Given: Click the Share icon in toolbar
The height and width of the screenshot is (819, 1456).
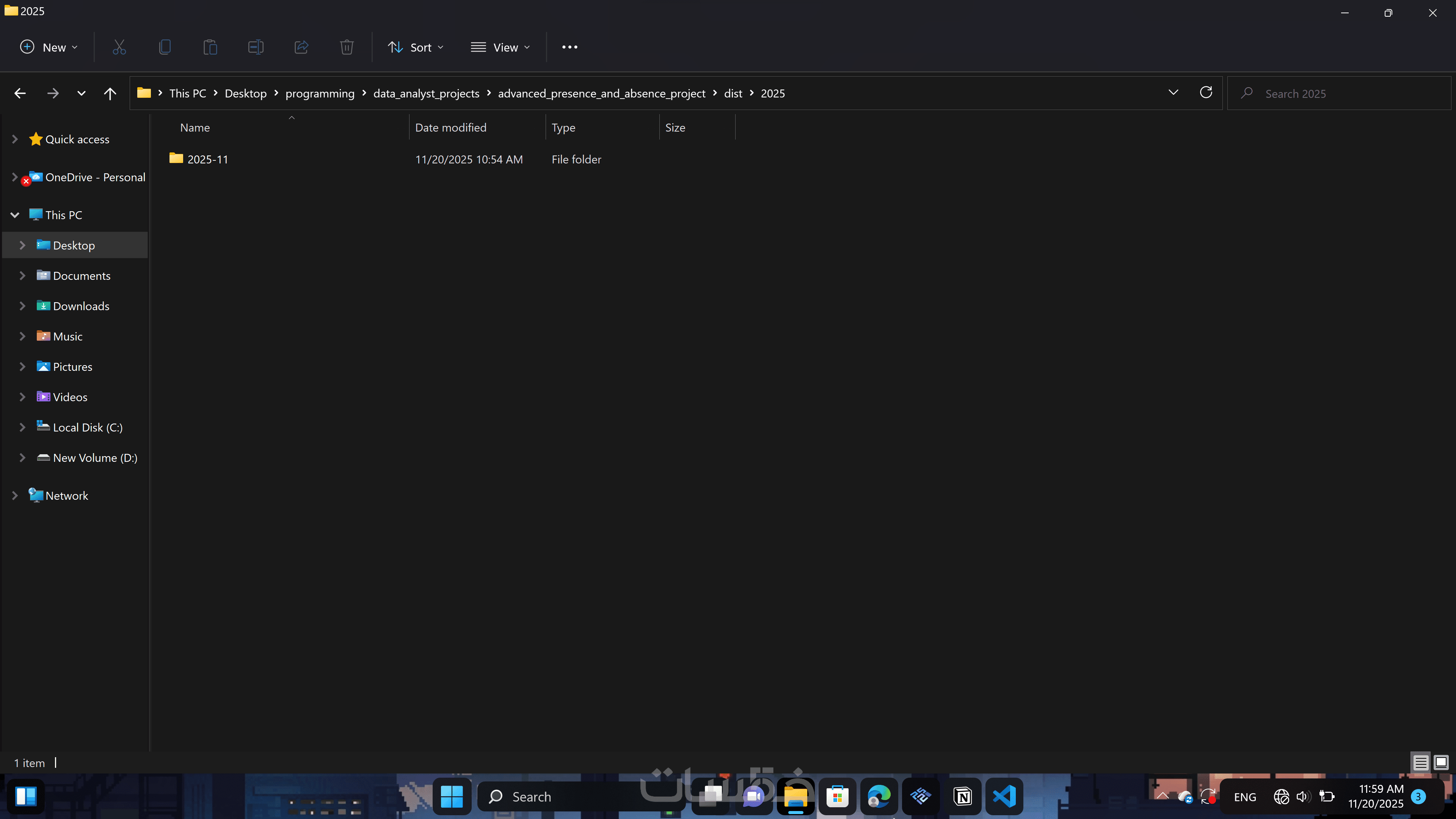Looking at the screenshot, I should (x=301, y=47).
